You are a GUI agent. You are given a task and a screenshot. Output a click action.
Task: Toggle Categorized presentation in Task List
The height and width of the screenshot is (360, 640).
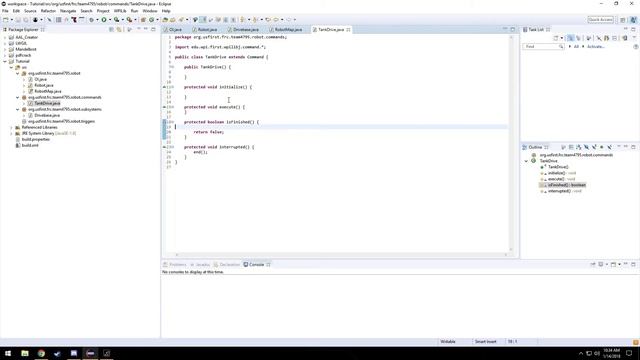coord(571,38)
